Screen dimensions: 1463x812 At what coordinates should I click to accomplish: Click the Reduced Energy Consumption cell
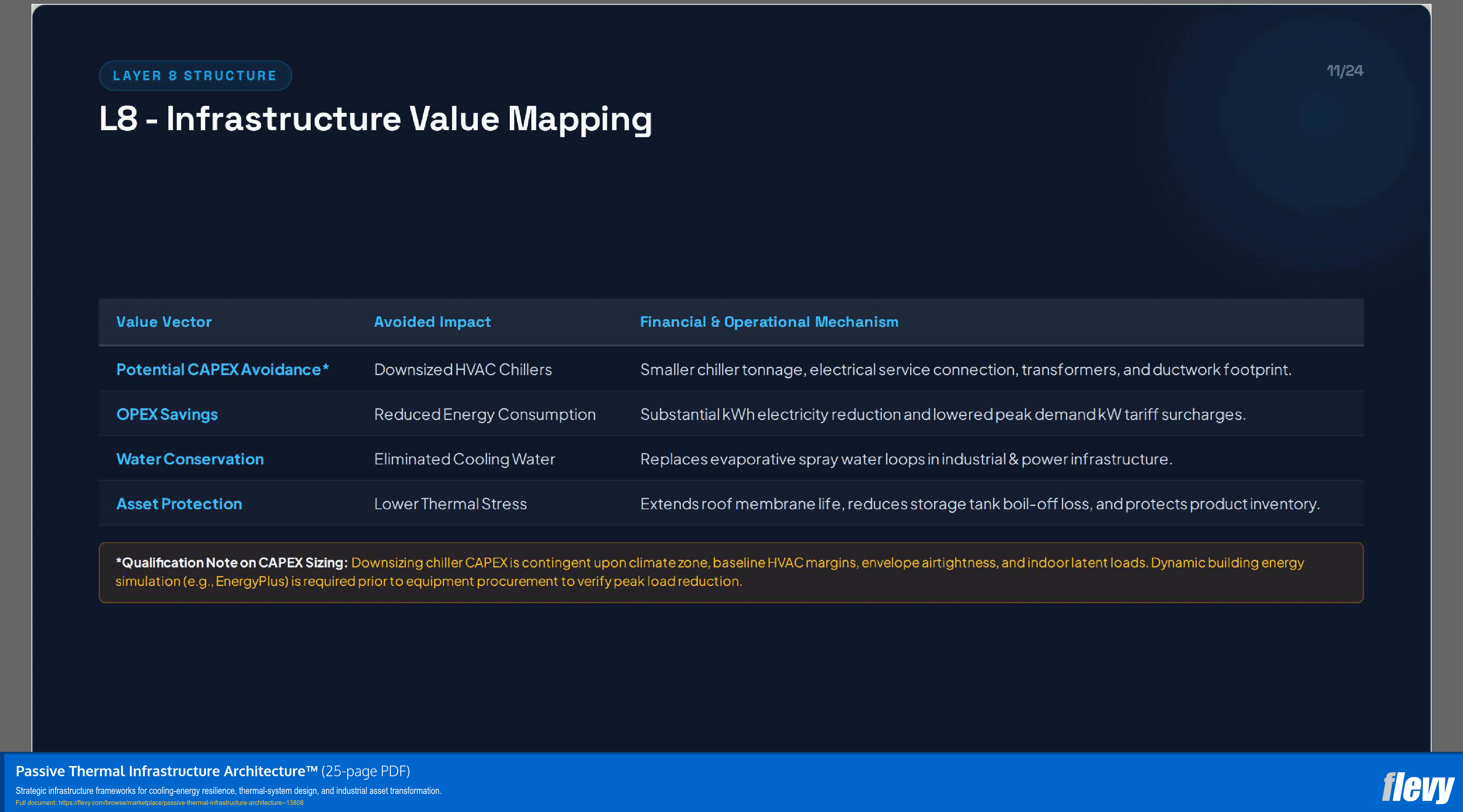(485, 414)
